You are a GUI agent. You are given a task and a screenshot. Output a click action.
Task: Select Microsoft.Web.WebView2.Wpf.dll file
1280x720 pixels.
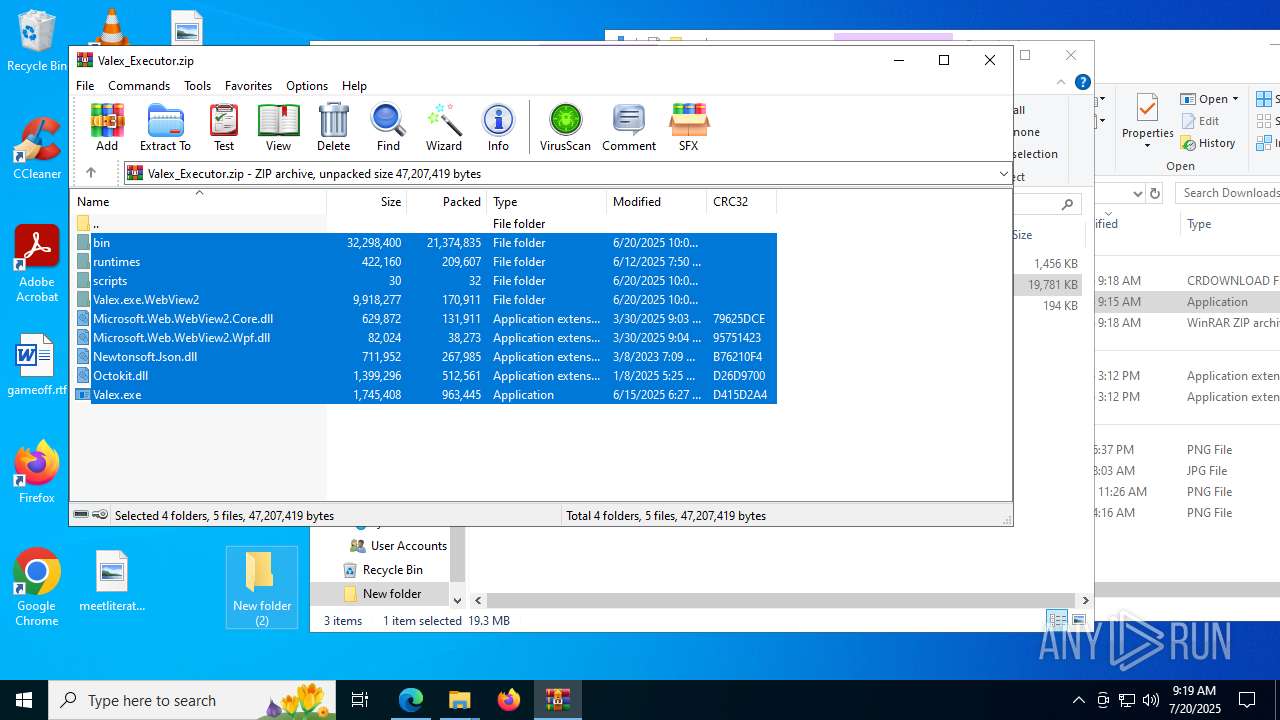point(426,338)
